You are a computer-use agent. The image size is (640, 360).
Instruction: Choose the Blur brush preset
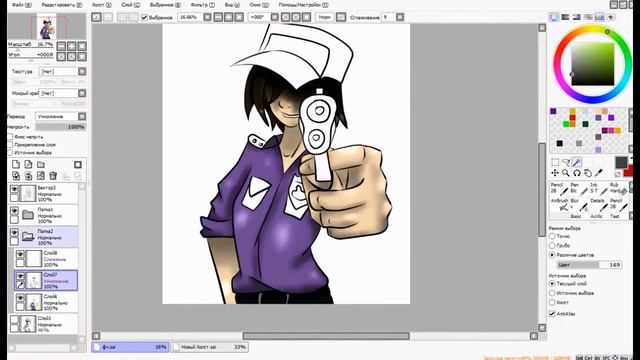[x=579, y=204]
